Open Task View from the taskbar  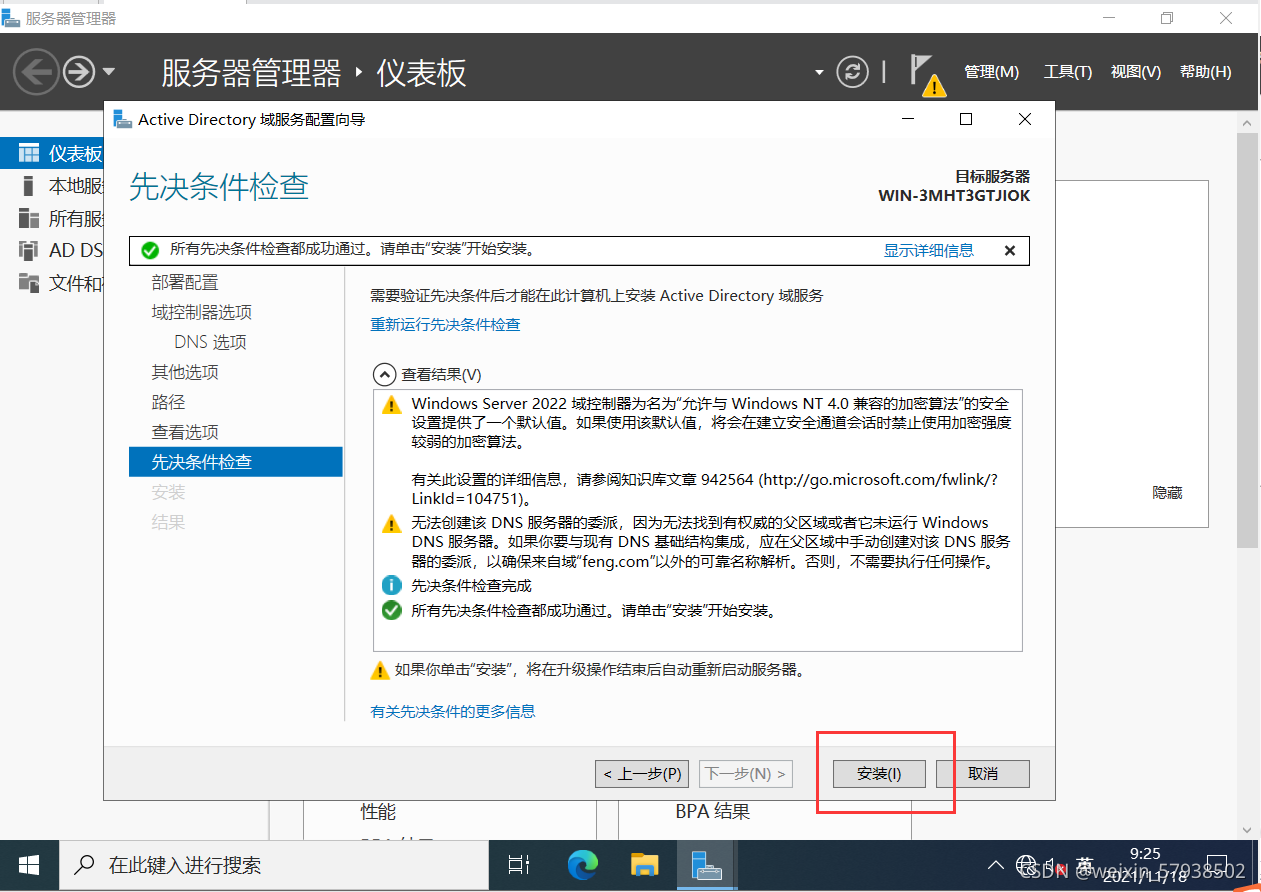pyautogui.click(x=518, y=866)
